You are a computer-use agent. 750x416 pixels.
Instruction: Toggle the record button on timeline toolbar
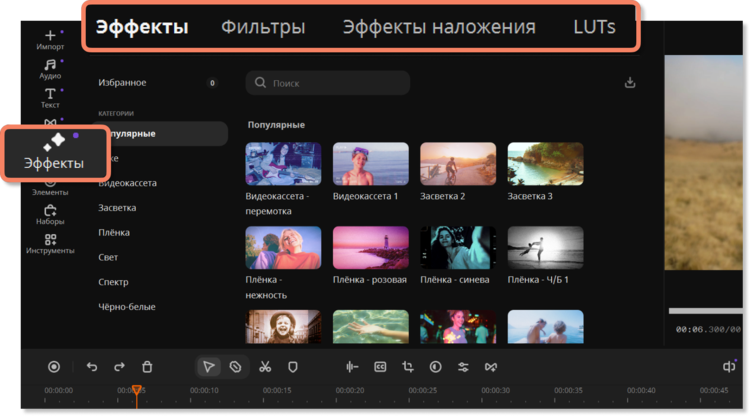click(54, 367)
